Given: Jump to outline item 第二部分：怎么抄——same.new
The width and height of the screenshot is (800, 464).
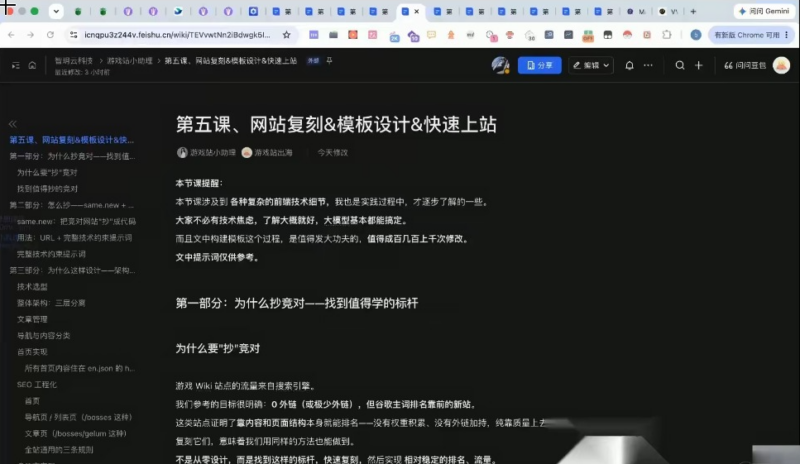Looking at the screenshot, I should (71, 205).
